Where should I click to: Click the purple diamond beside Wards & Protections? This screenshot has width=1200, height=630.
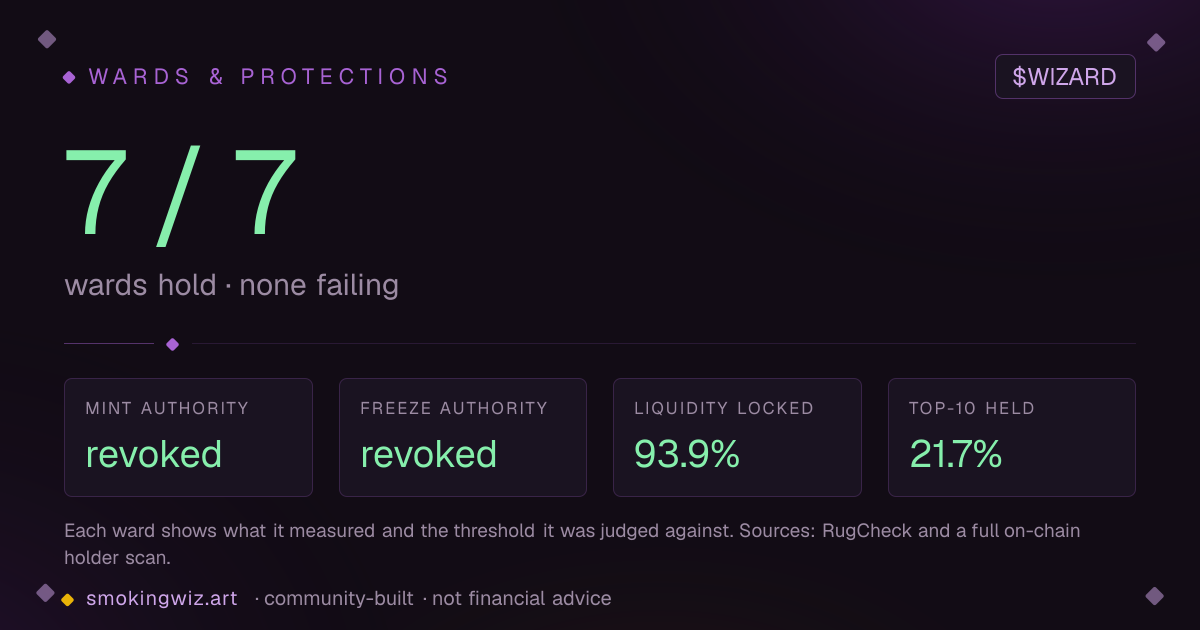pos(69,77)
